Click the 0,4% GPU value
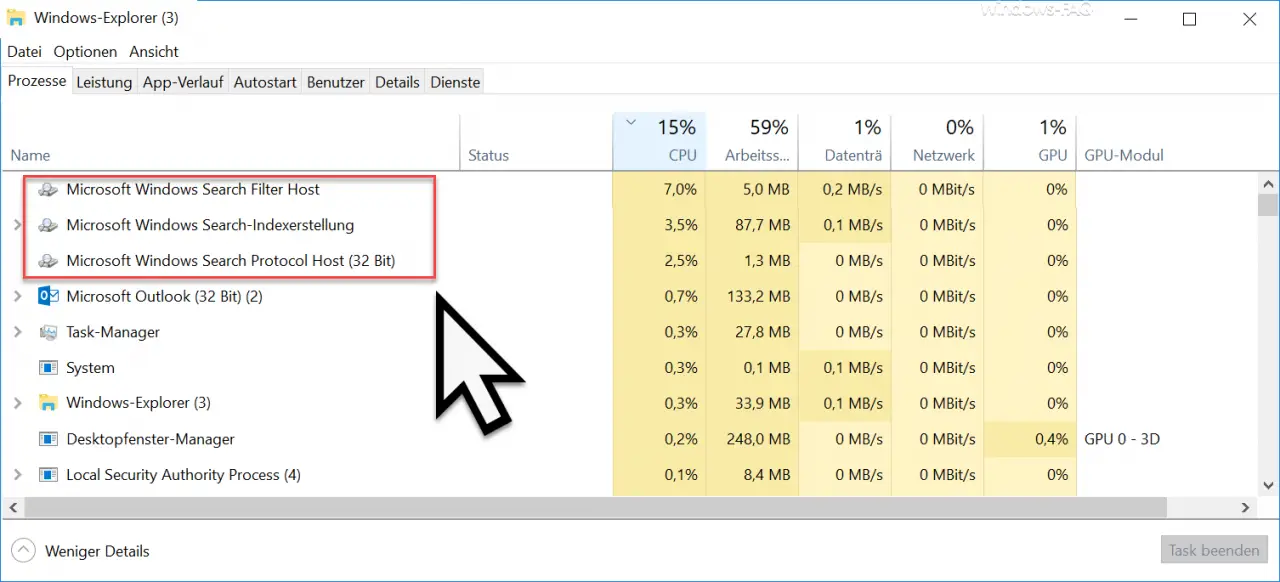Viewport: 1280px width, 582px height. (1051, 439)
